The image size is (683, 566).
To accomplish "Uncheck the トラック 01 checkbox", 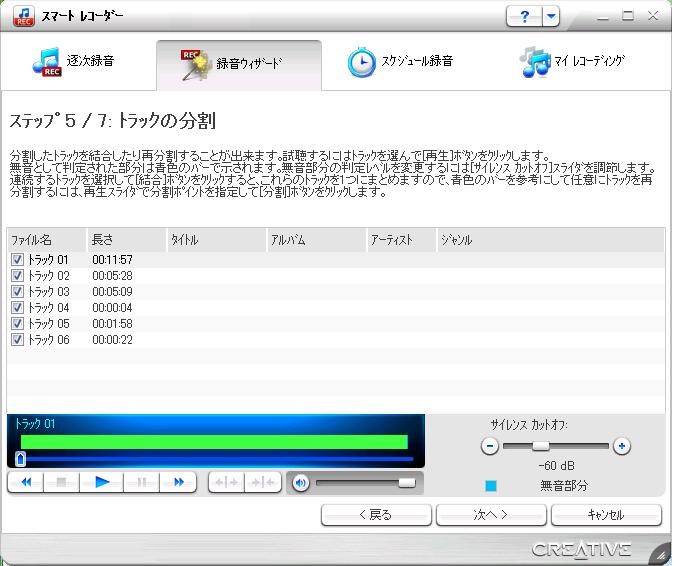I will (x=17, y=260).
